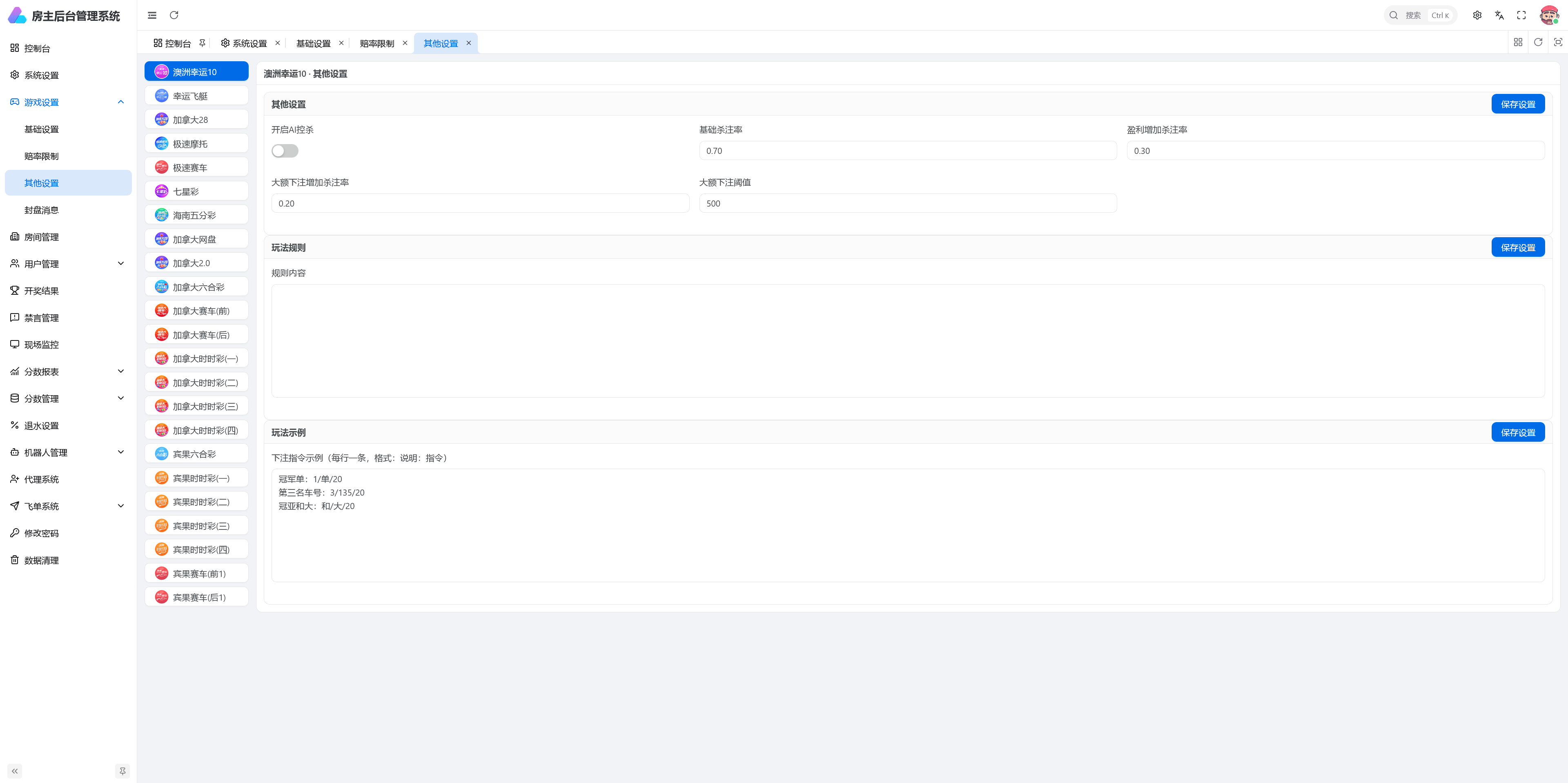The height and width of the screenshot is (783, 1568).
Task: Expand the 飞单系统 menu
Action: coord(68,506)
